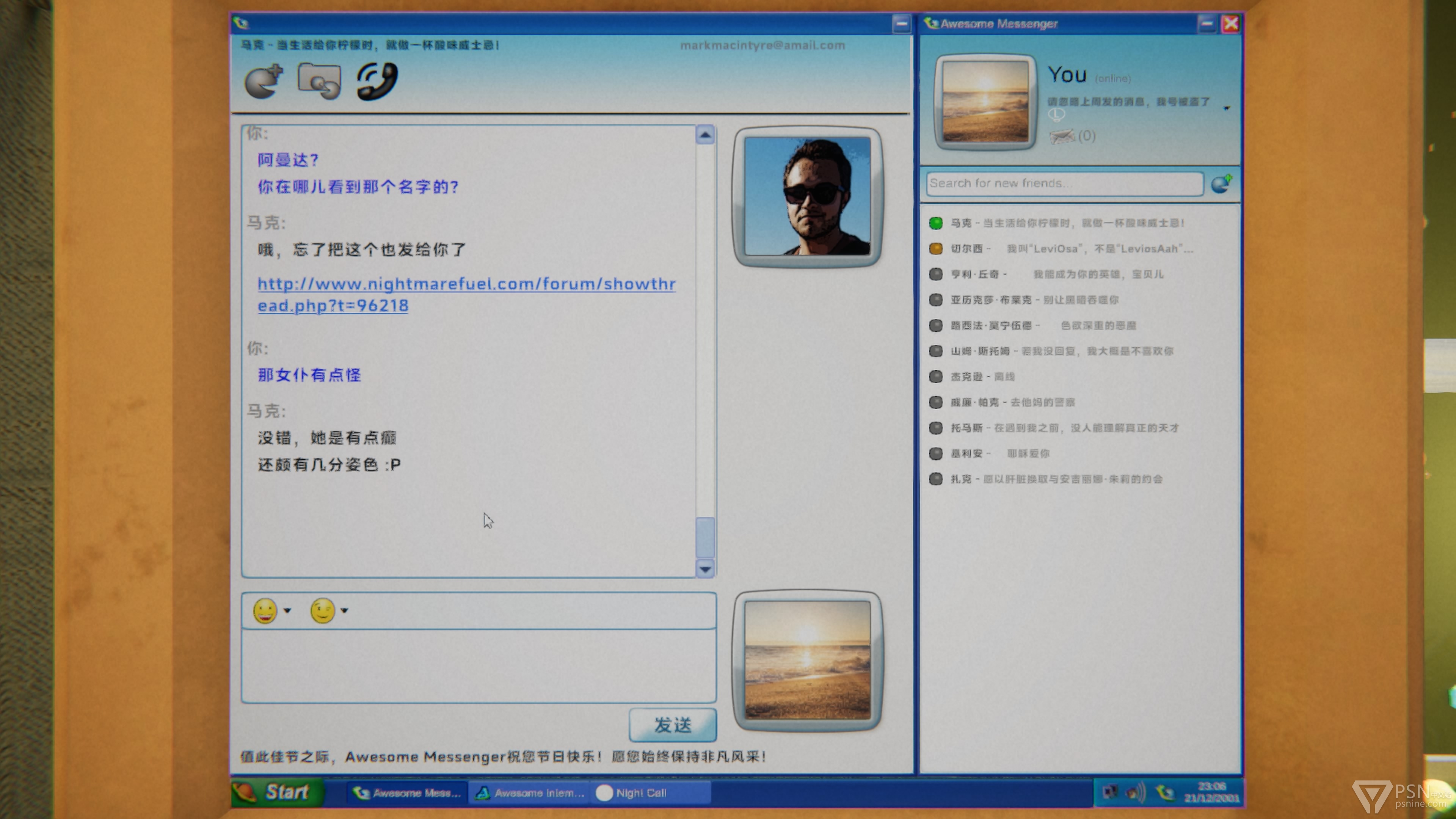Select contact 威廉·帕克
This screenshot has width=1456, height=819.
tap(1002, 402)
